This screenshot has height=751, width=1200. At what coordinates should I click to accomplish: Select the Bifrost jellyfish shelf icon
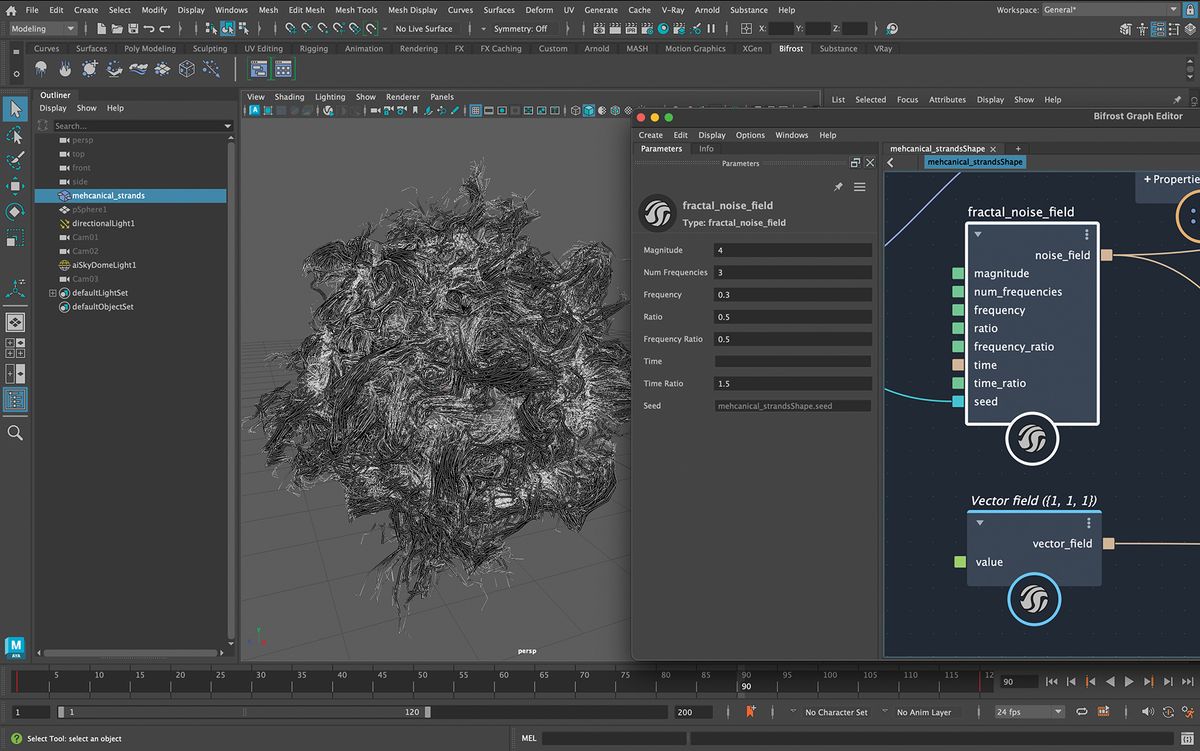point(41,70)
